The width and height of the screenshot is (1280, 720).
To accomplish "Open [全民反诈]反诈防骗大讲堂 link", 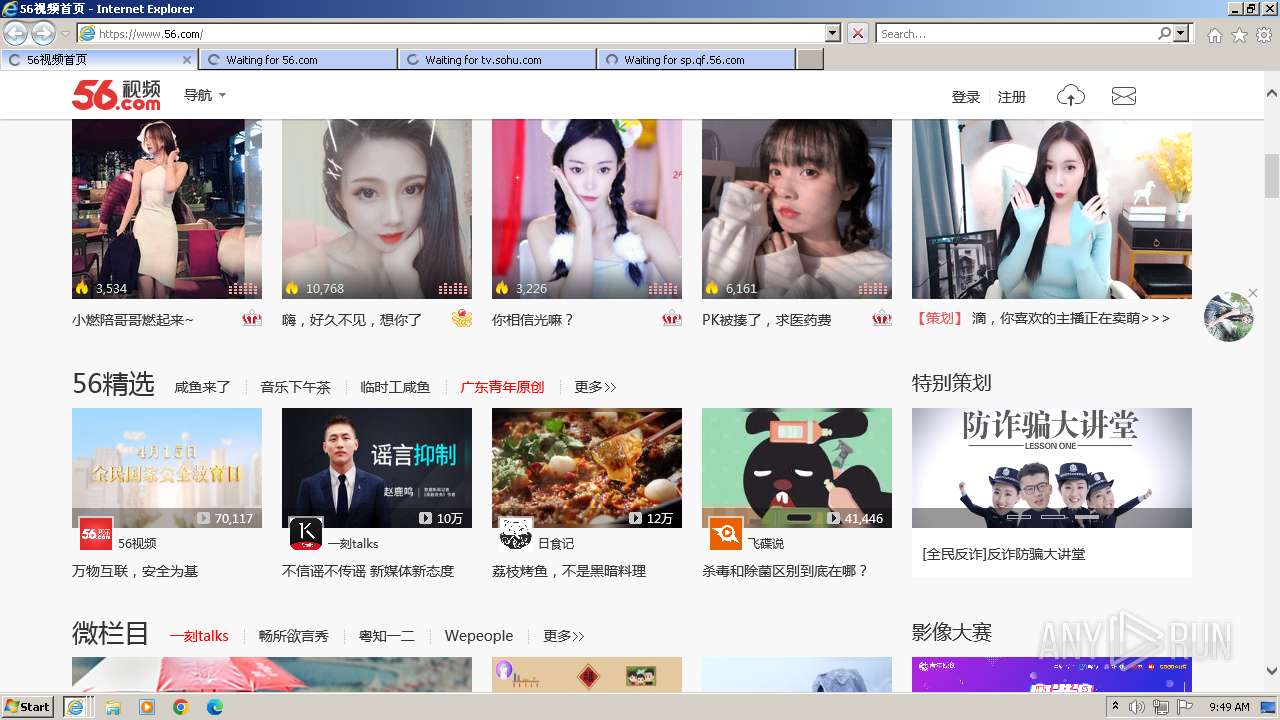I will pos(1003,554).
